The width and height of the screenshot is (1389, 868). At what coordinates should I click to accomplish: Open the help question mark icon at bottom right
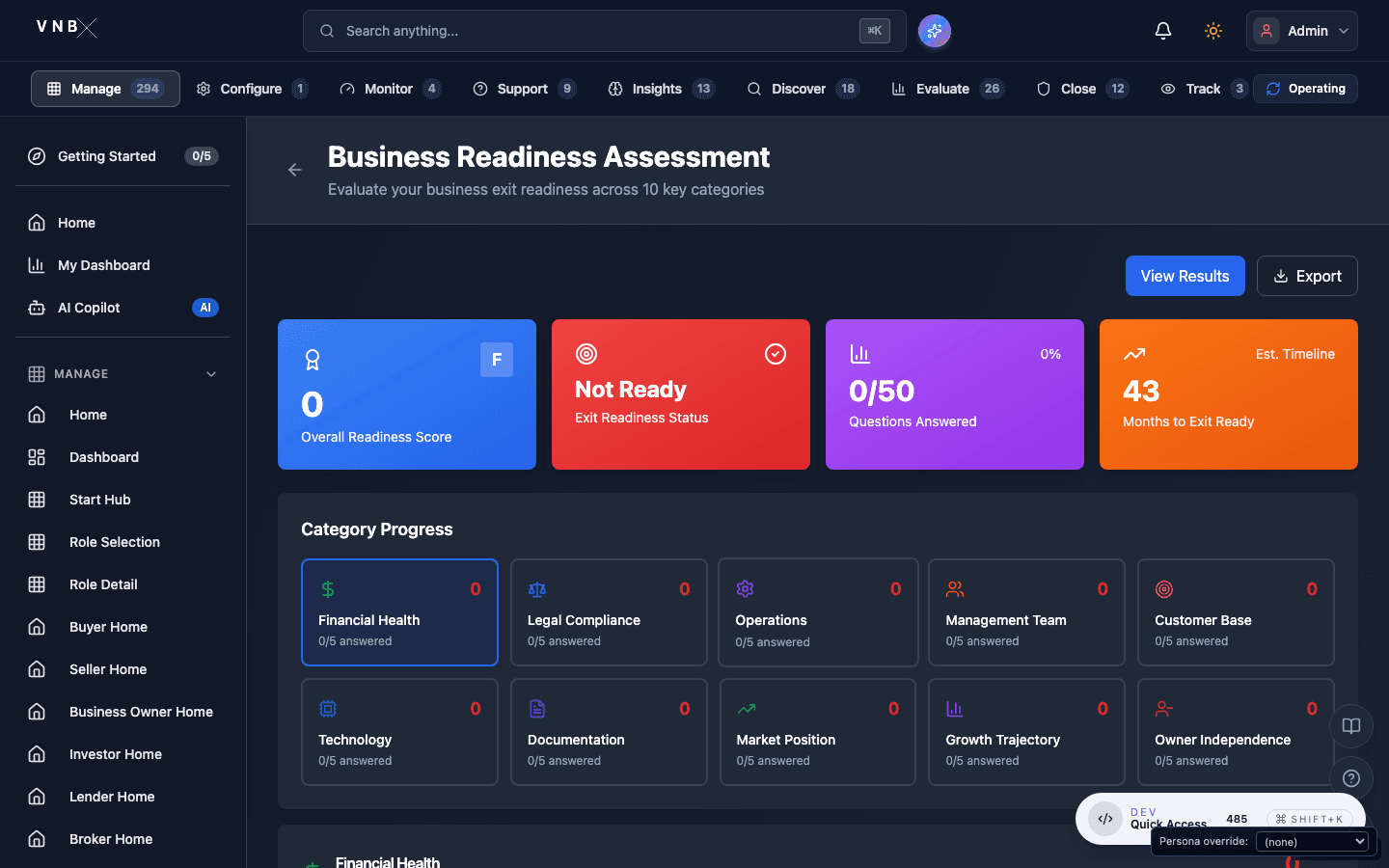[1350, 778]
